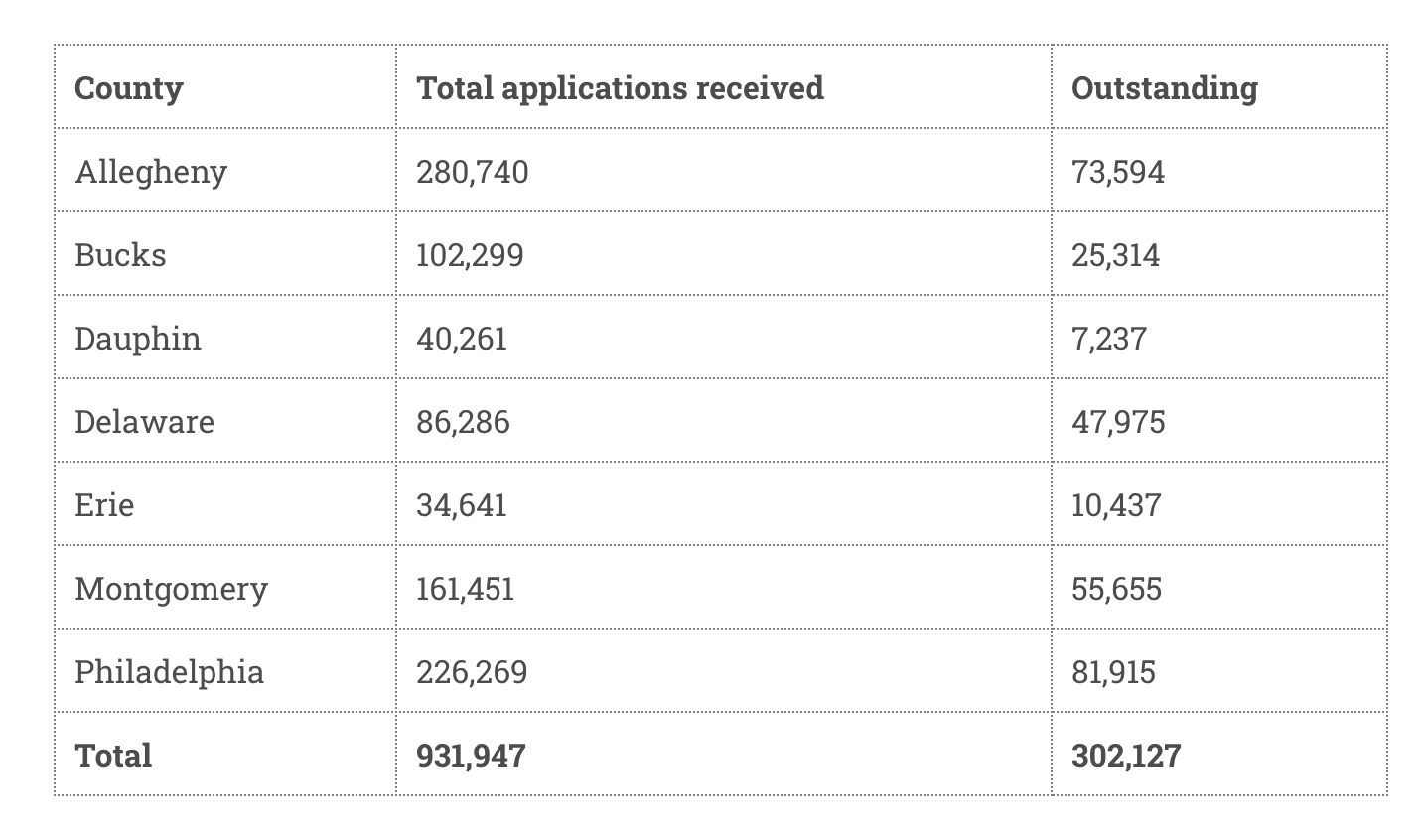Click Philadelphia's applications value 226,269
Image resolution: width=1424 pixels, height=840 pixels.
[x=472, y=672]
